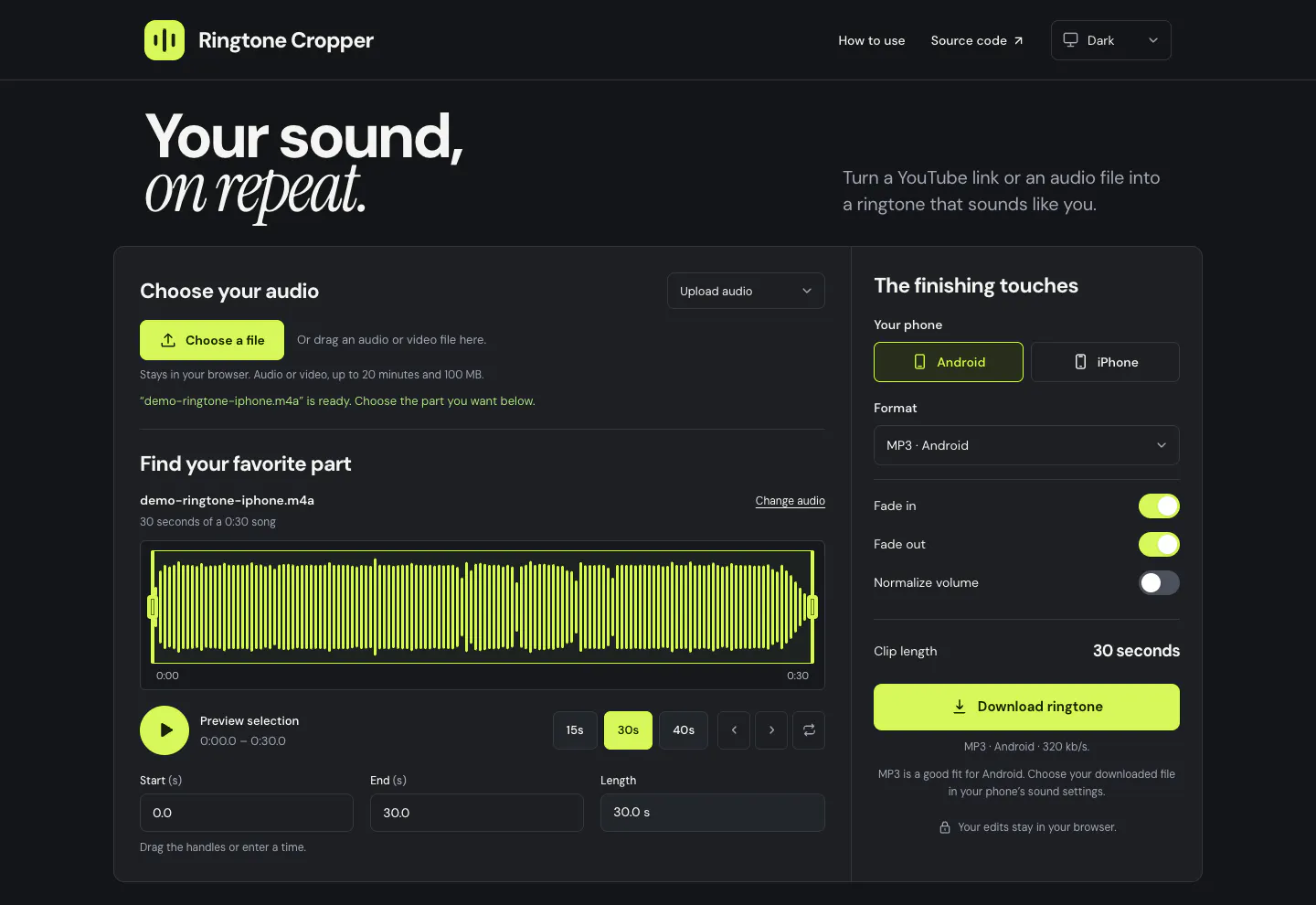Click the monitor icon in theme selector

point(1070,40)
